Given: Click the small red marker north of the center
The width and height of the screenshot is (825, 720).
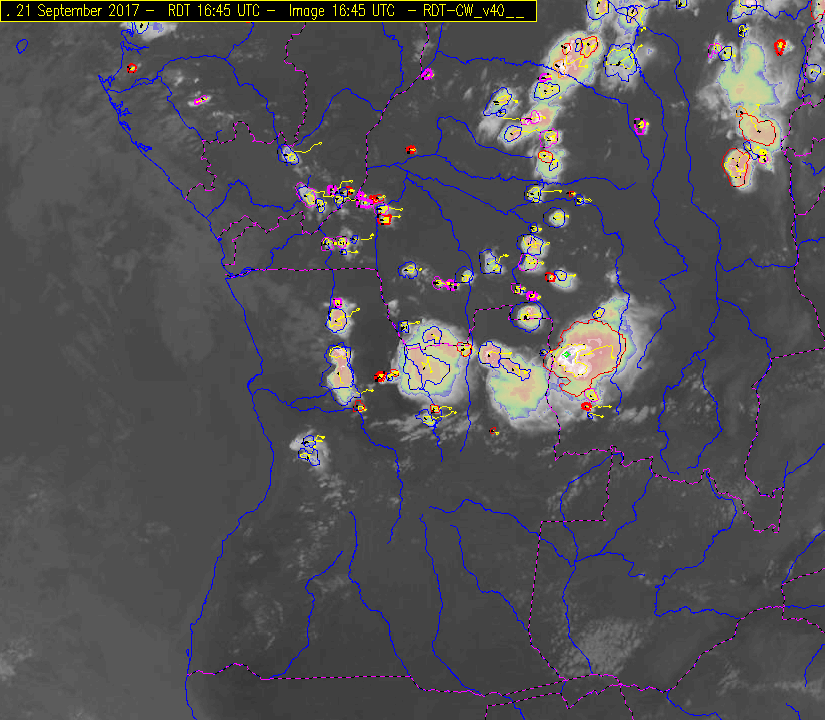Looking at the screenshot, I should point(410,149).
